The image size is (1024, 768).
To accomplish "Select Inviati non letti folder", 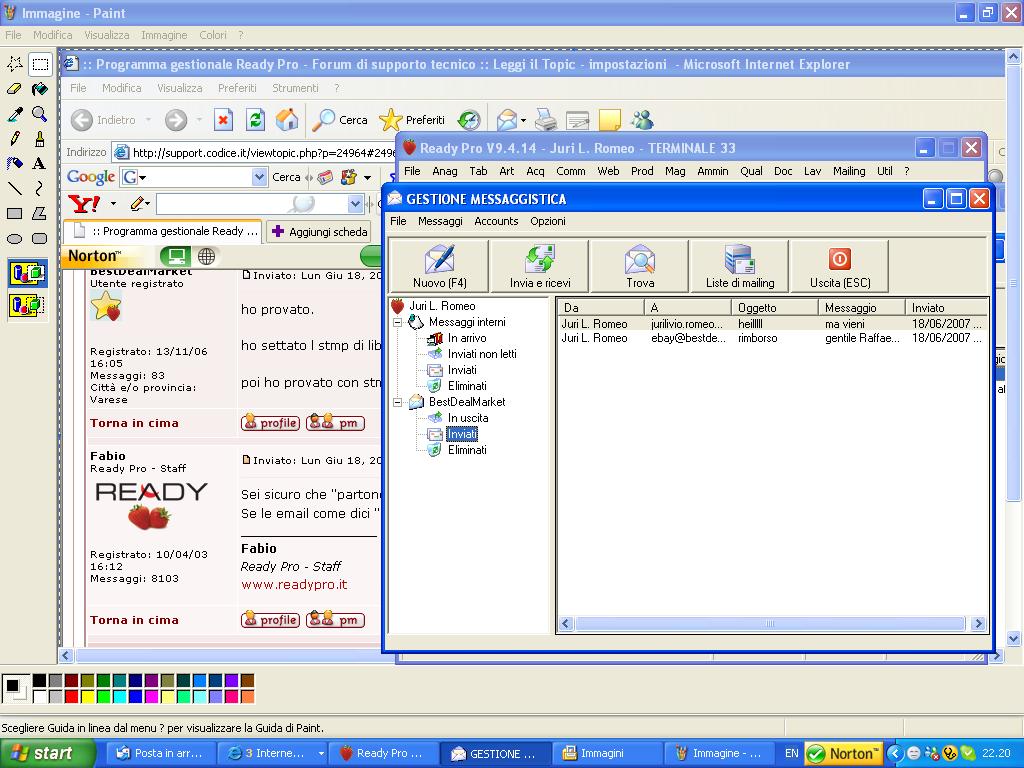I will pyautogui.click(x=482, y=354).
